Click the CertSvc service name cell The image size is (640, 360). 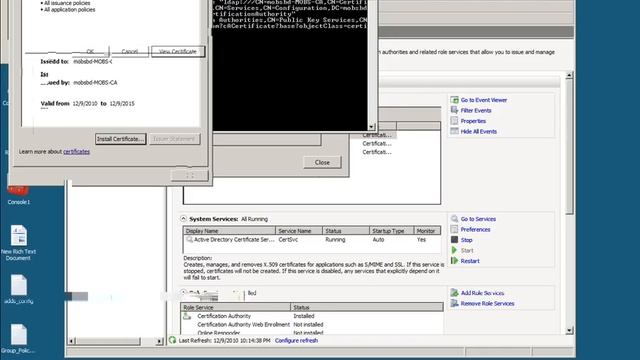tap(288, 240)
